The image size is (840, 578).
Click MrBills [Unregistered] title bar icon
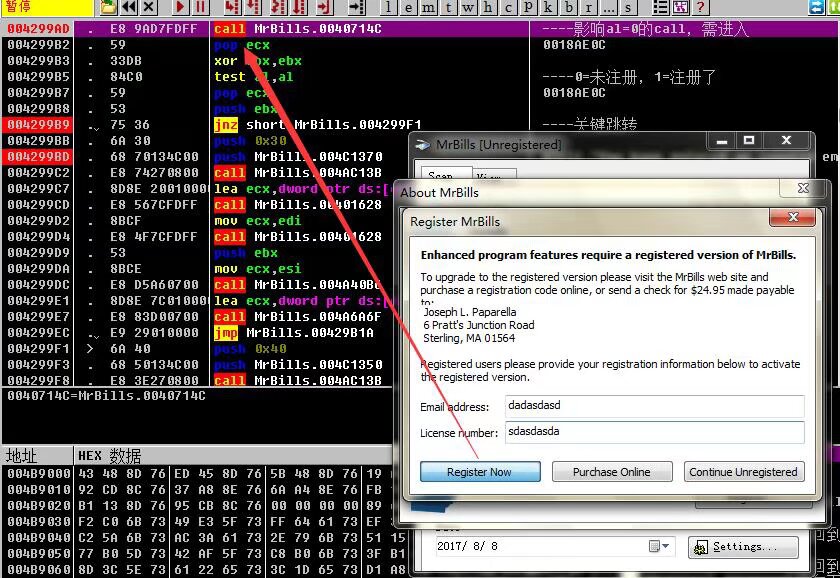(423, 145)
